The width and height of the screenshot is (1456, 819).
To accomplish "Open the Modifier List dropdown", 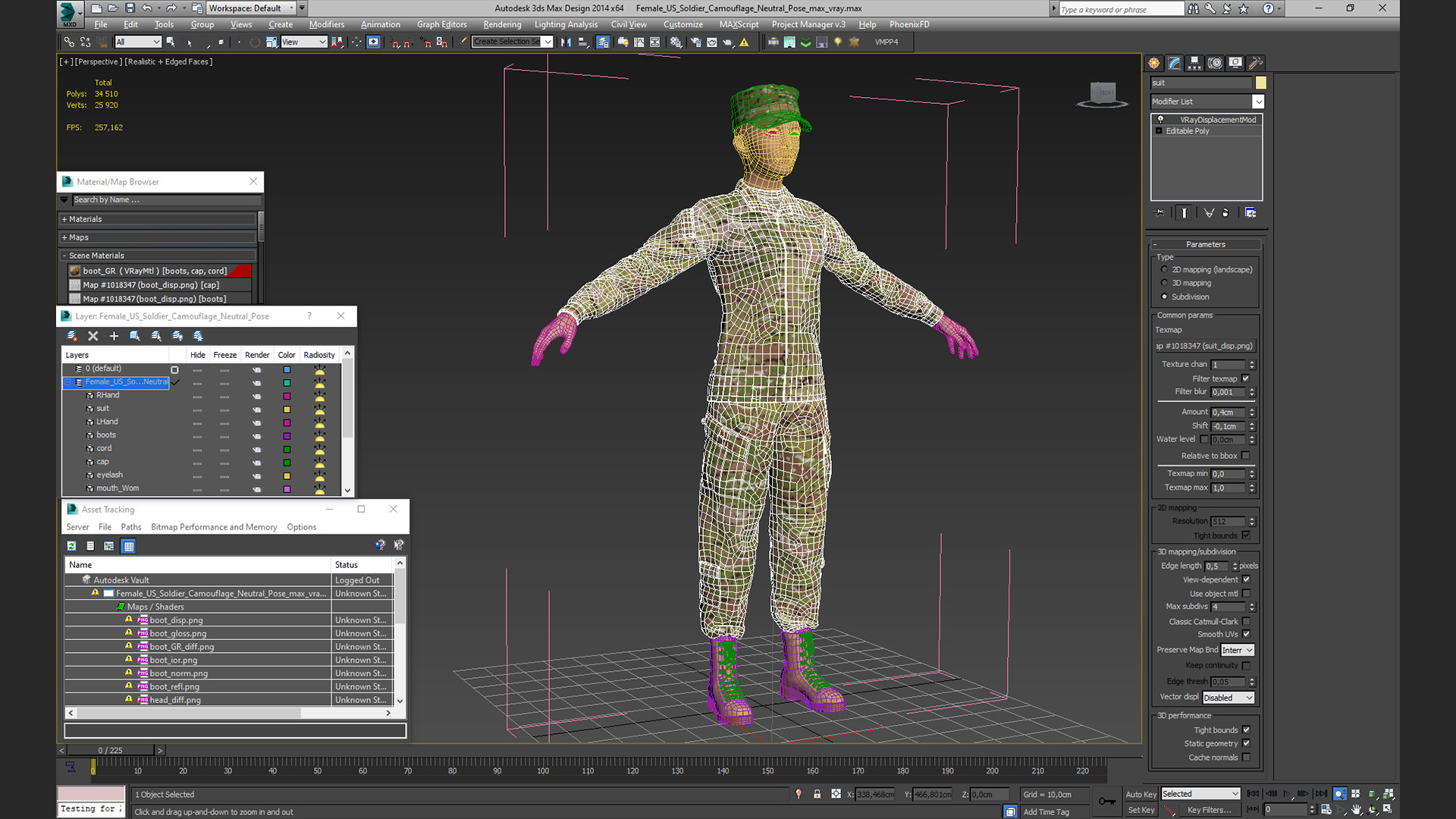I will [x=1207, y=102].
